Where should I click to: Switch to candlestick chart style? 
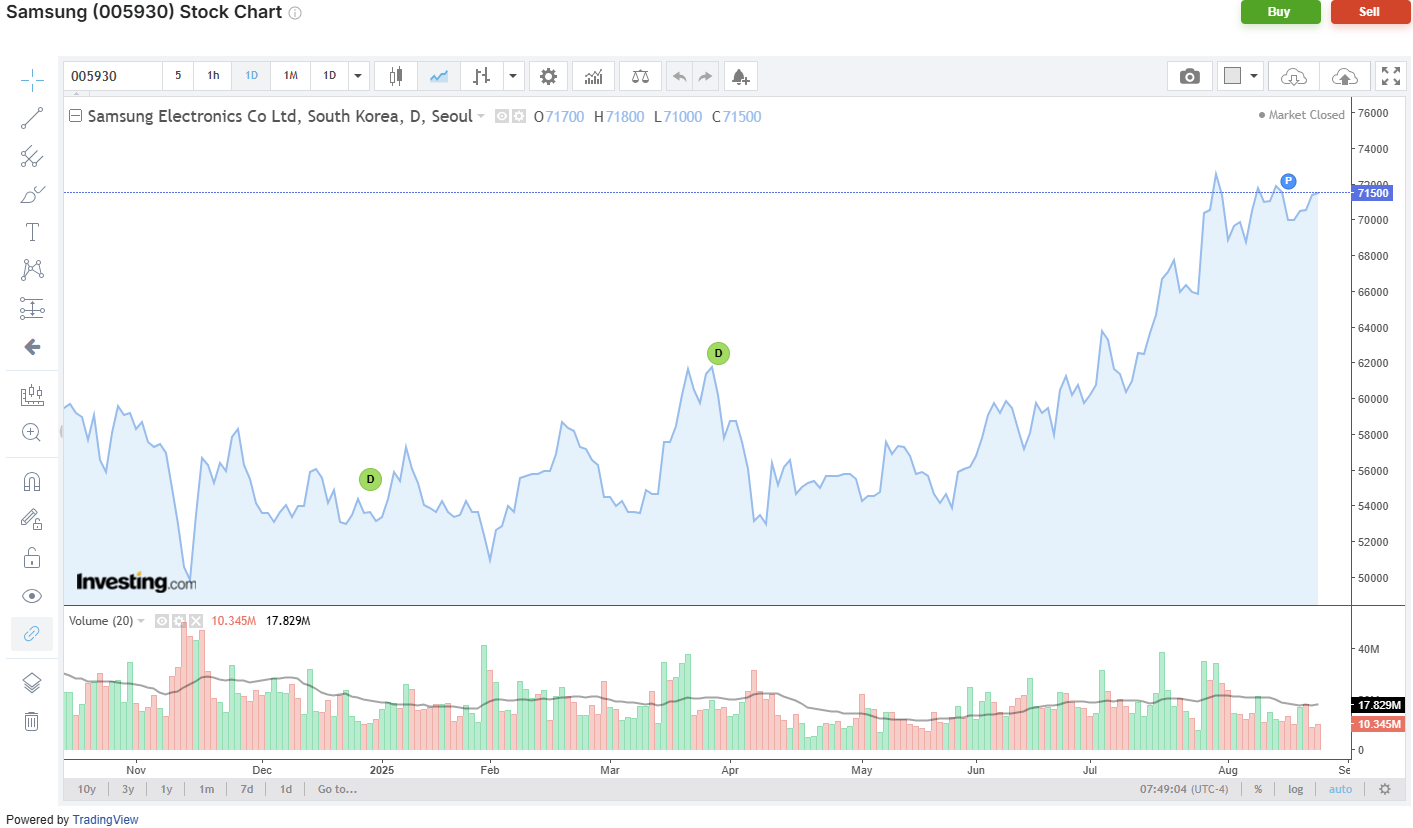tap(396, 76)
